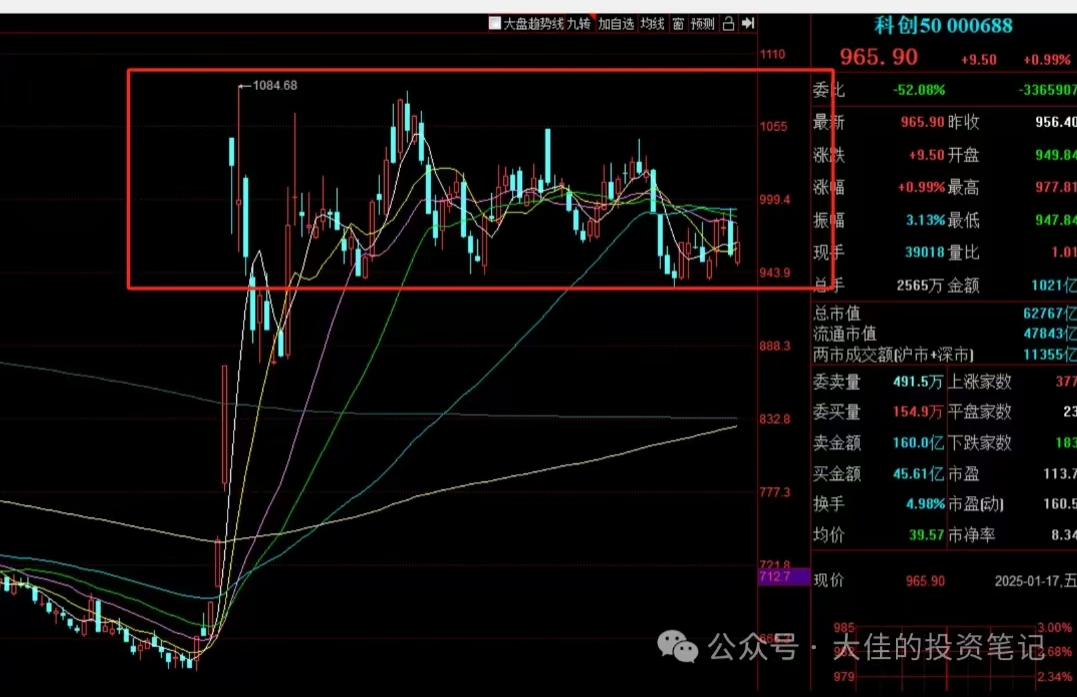Click the 委比 row in quote panel

[x=829, y=90]
